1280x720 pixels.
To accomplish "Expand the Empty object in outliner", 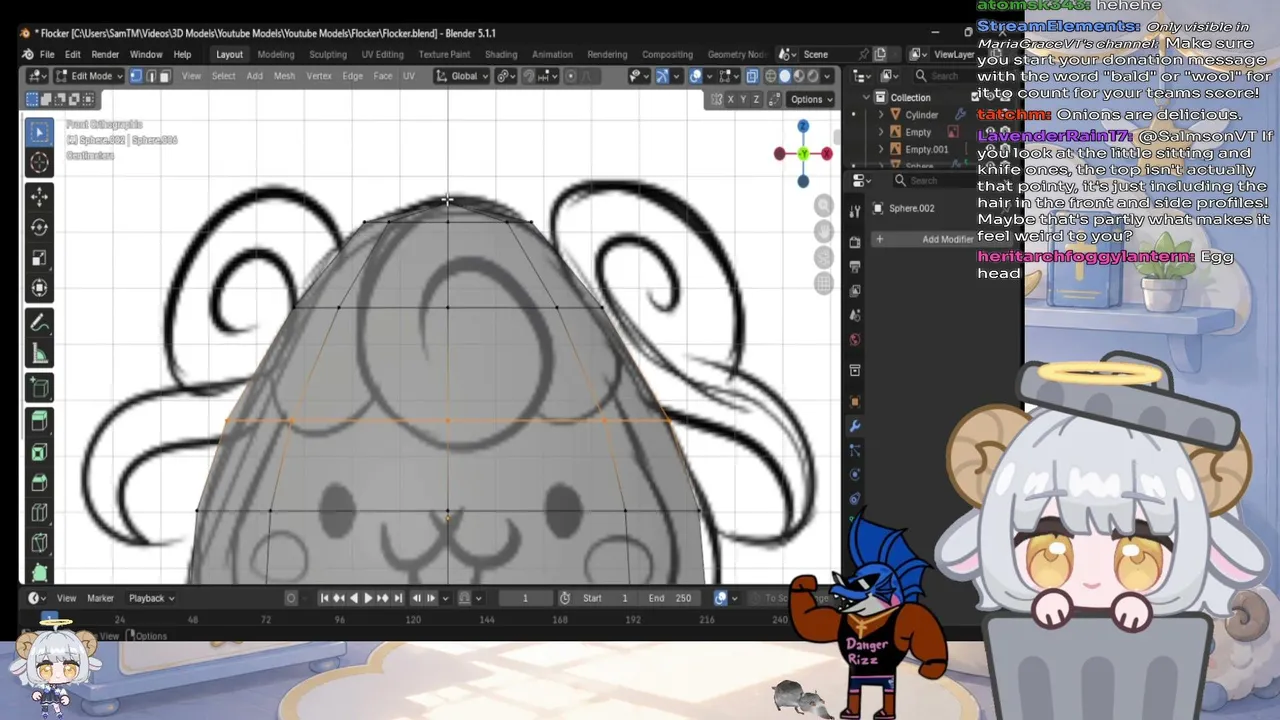I will pos(881,132).
